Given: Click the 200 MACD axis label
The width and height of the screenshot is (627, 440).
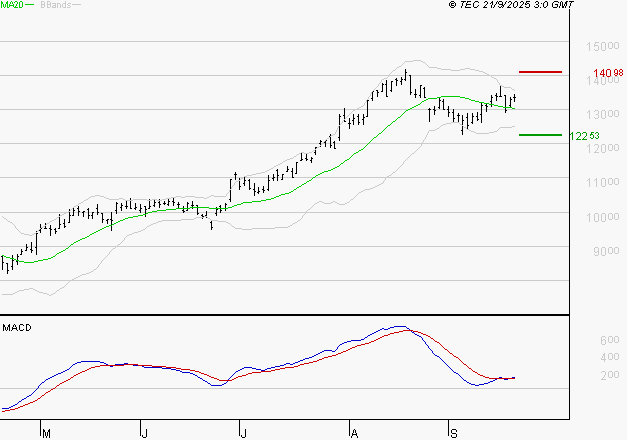Looking at the screenshot, I should (610, 375).
